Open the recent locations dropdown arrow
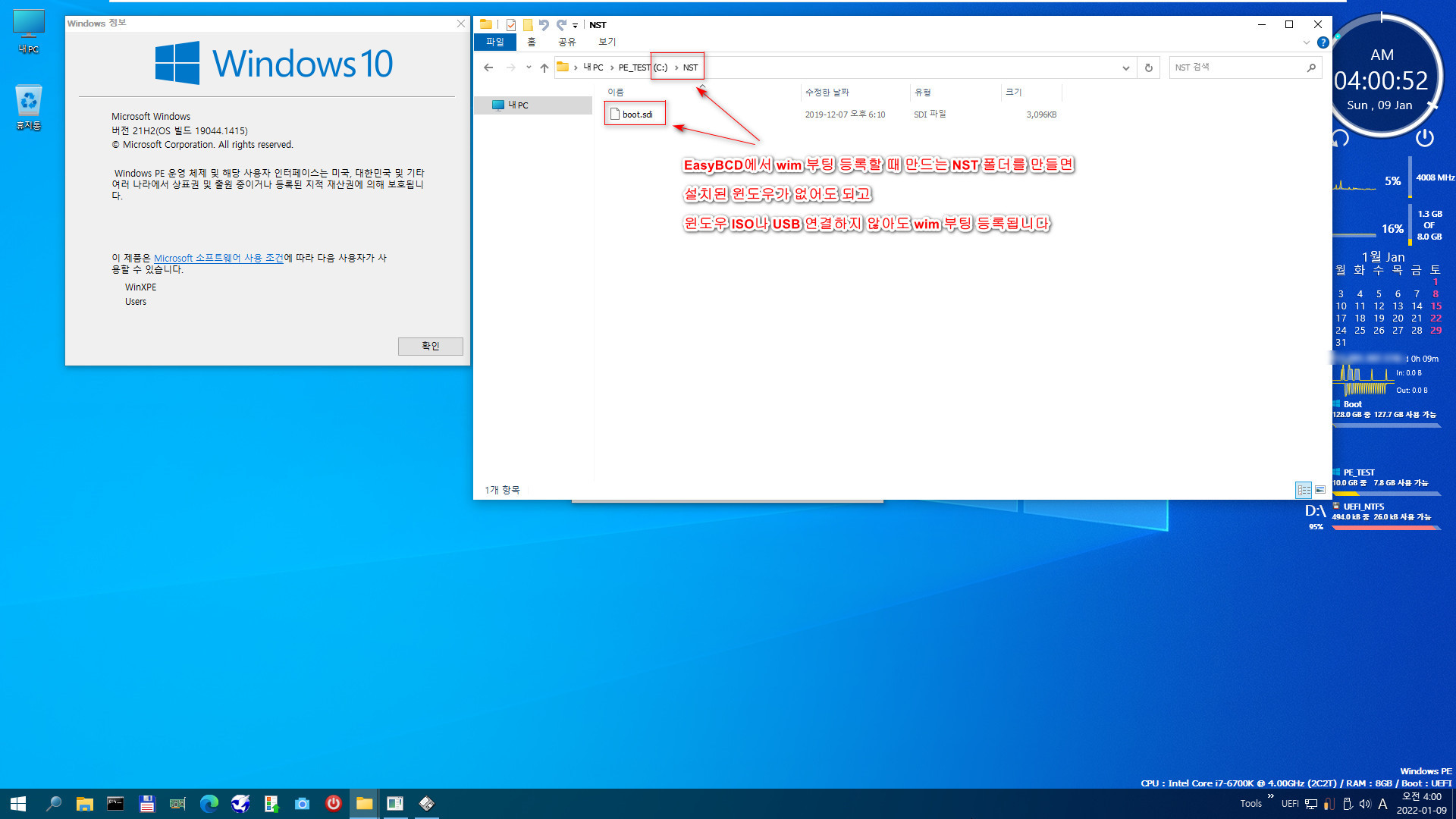This screenshot has width=1456, height=819. [x=529, y=67]
